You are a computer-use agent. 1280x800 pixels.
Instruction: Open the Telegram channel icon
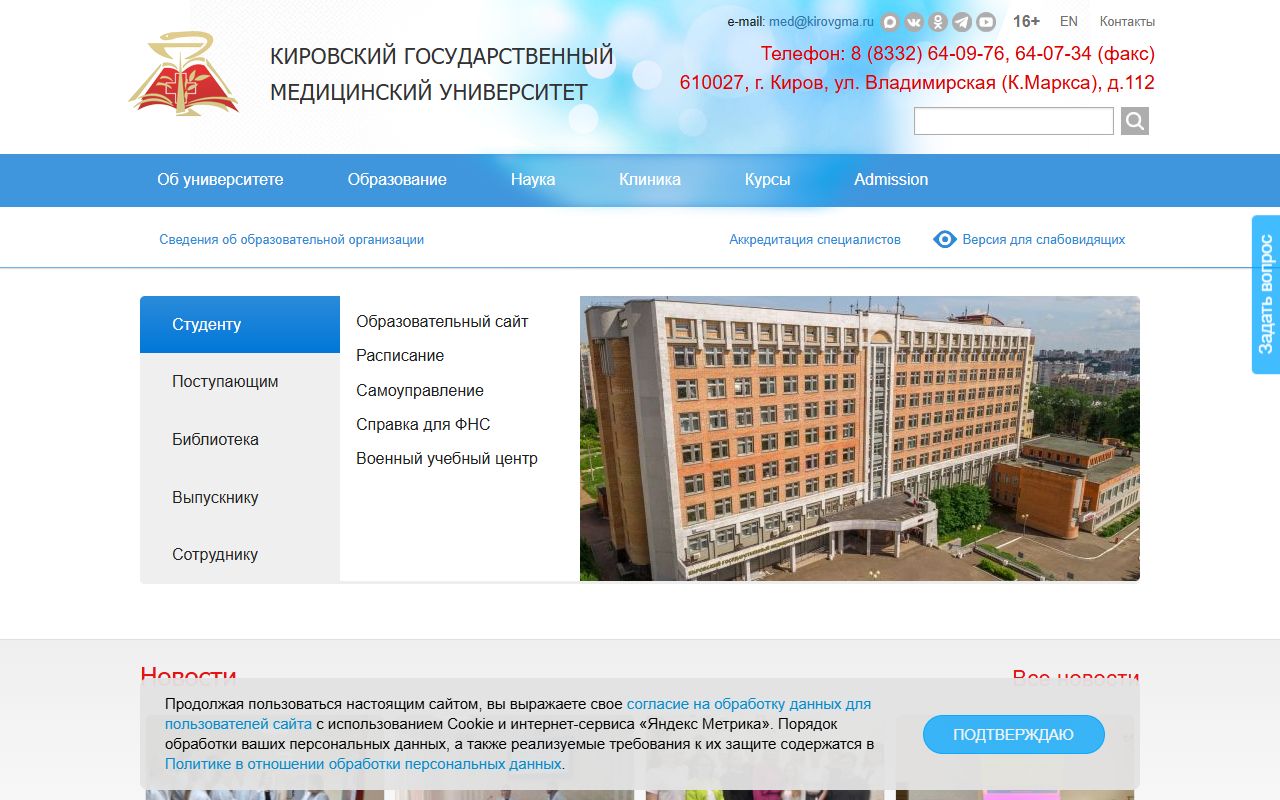pos(962,22)
